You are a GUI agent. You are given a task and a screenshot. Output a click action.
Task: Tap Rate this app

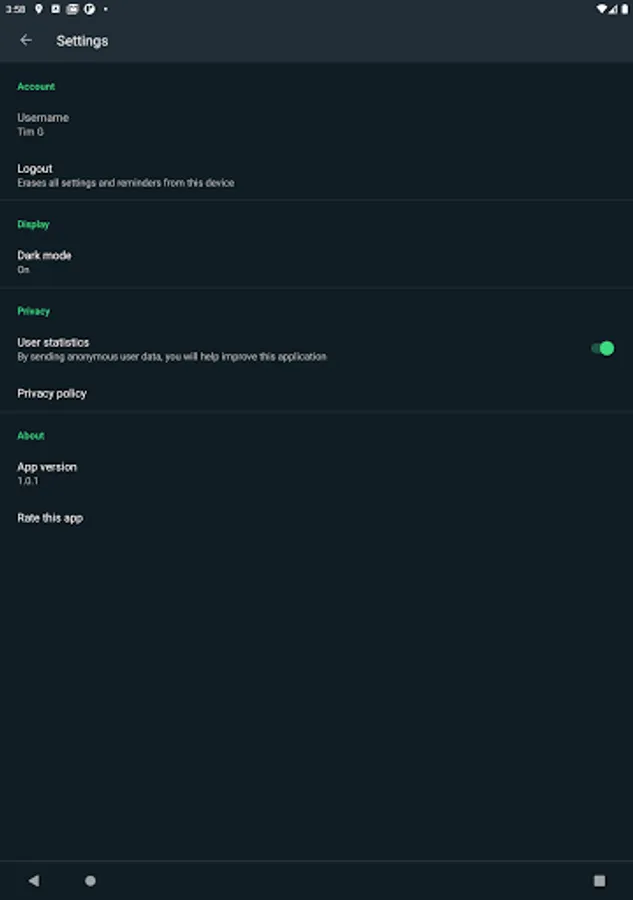click(x=50, y=518)
